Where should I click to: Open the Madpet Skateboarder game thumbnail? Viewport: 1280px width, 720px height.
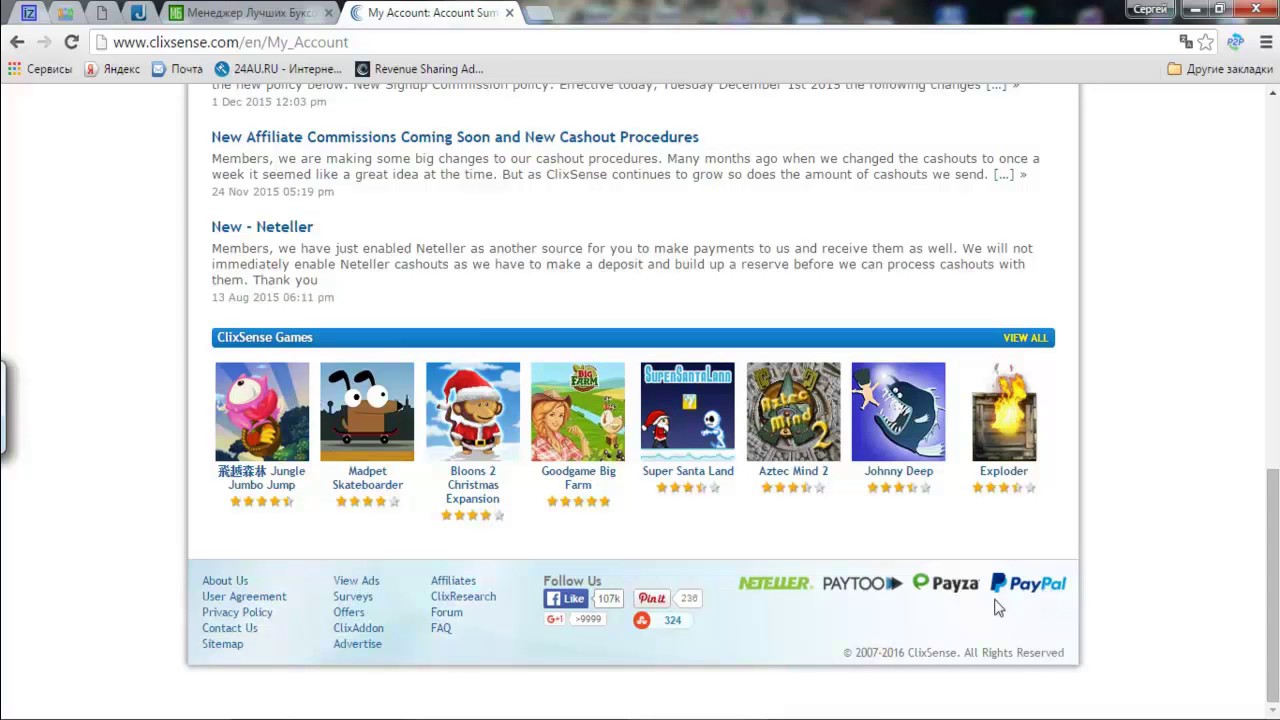click(x=367, y=412)
